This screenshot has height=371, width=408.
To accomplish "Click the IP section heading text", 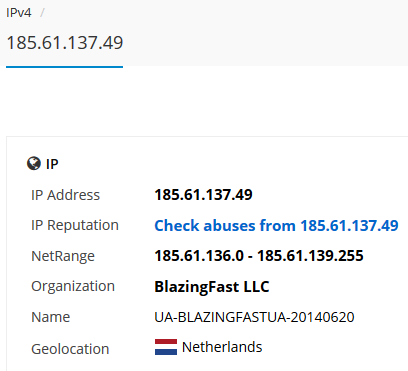I will pos(52,164).
